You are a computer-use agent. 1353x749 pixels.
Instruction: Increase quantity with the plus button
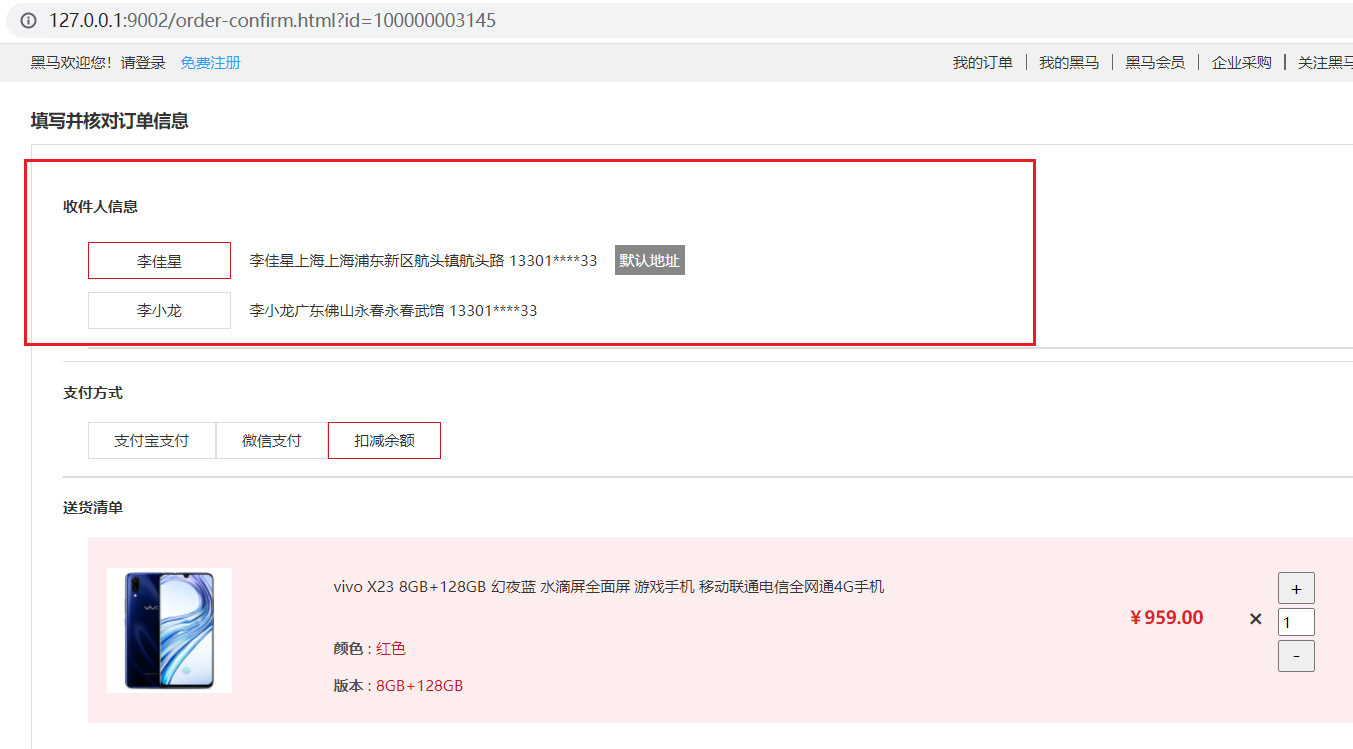pos(1296,588)
